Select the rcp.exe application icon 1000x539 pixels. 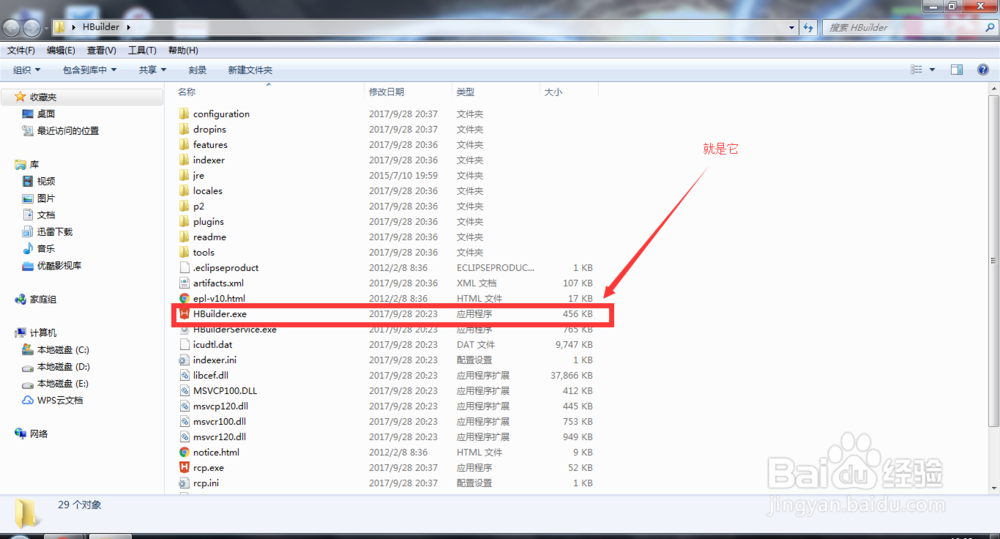[x=184, y=468]
